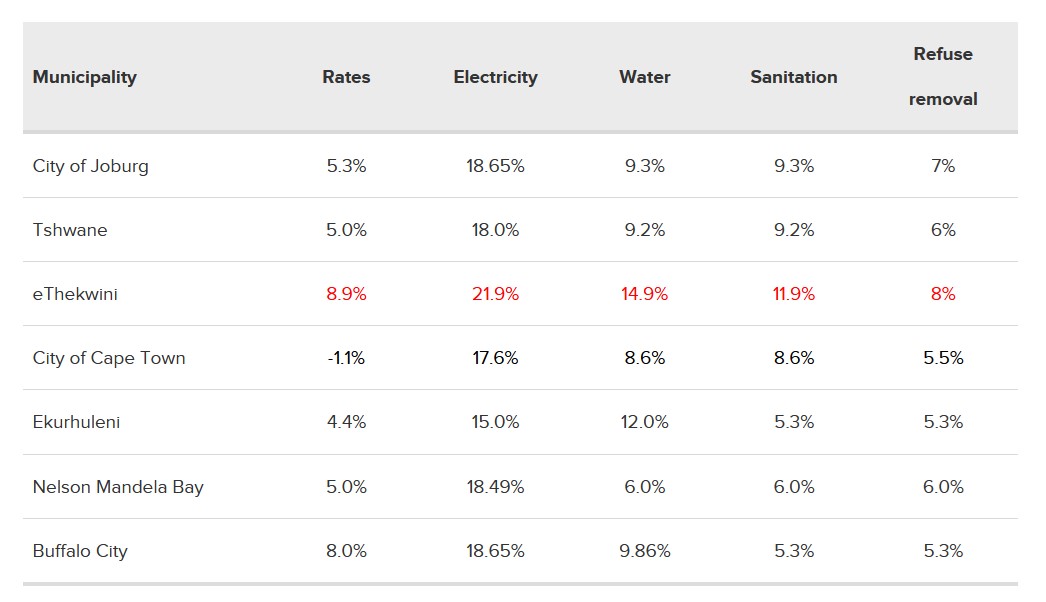1046x602 pixels.
Task: Select the City of Joburg row label
Action: click(x=91, y=166)
